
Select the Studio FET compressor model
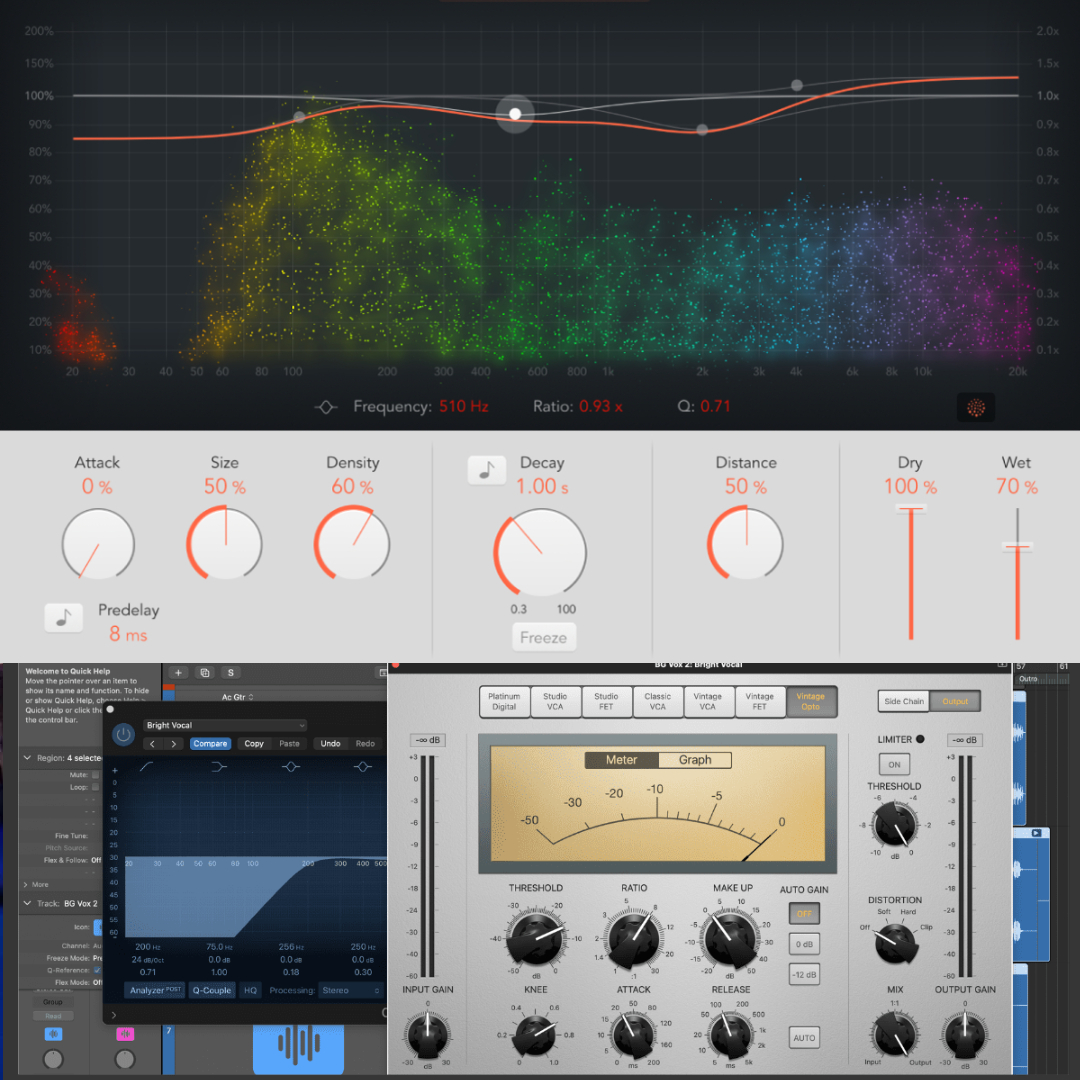point(606,701)
